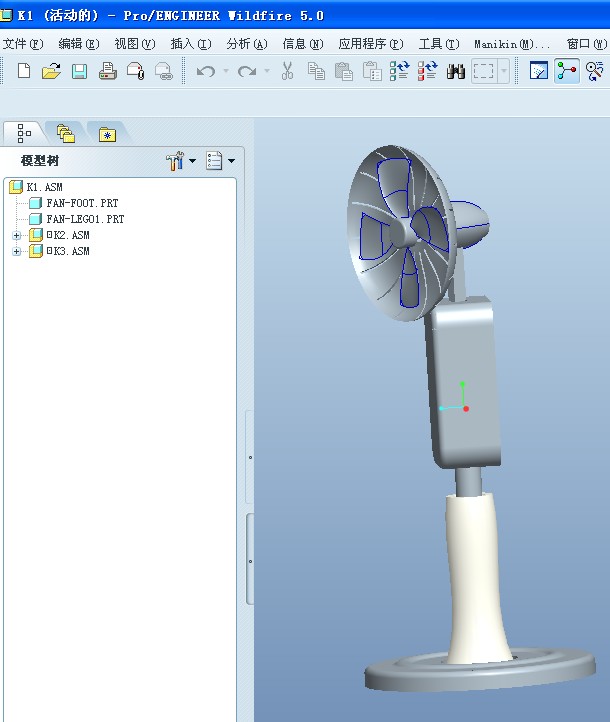Toggle the dashed selection box tool

(483, 71)
